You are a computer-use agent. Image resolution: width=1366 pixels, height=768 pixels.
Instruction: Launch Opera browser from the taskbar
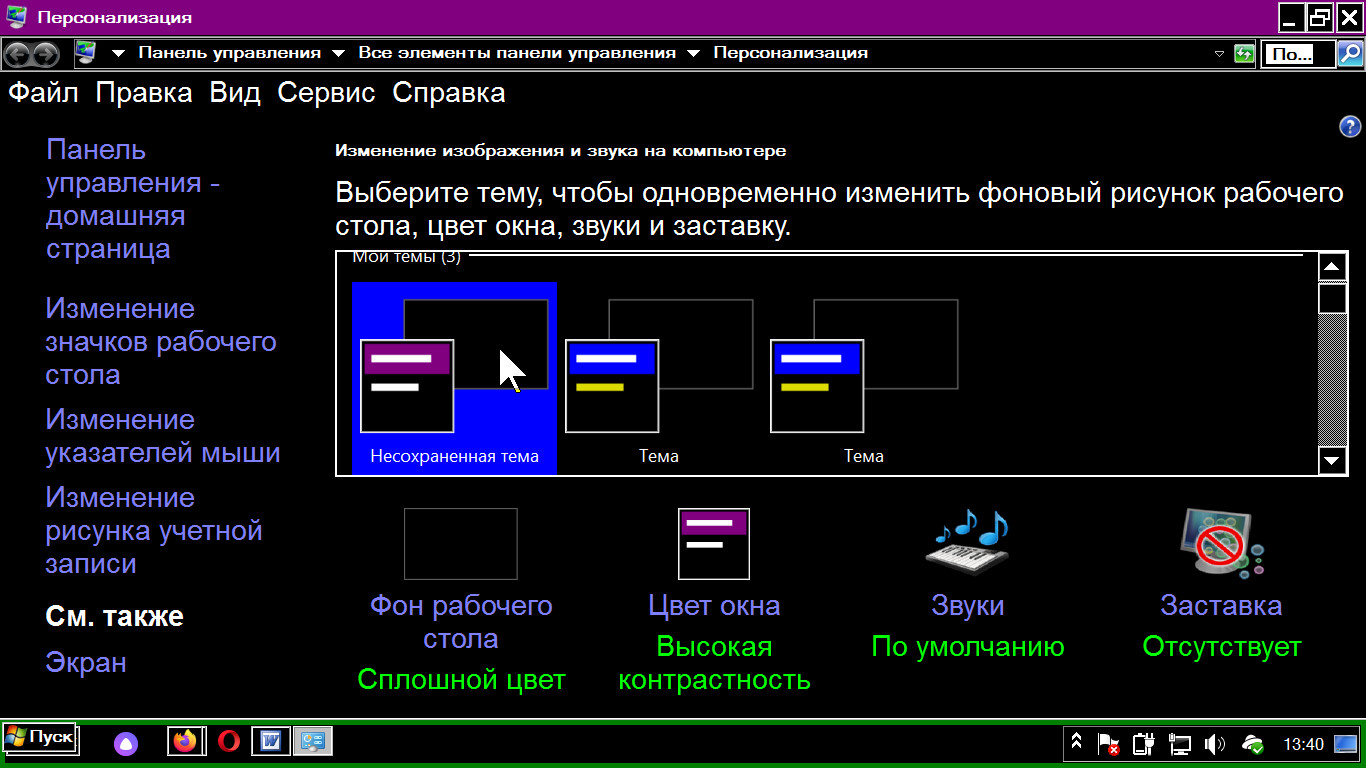(228, 741)
